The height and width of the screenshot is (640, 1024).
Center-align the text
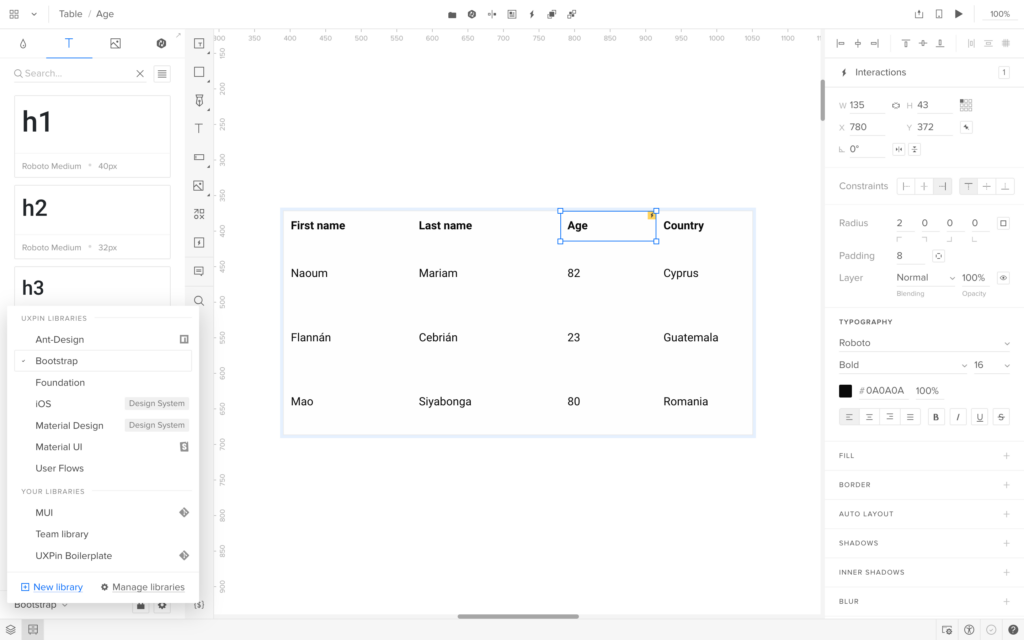pyautogui.click(x=869, y=417)
